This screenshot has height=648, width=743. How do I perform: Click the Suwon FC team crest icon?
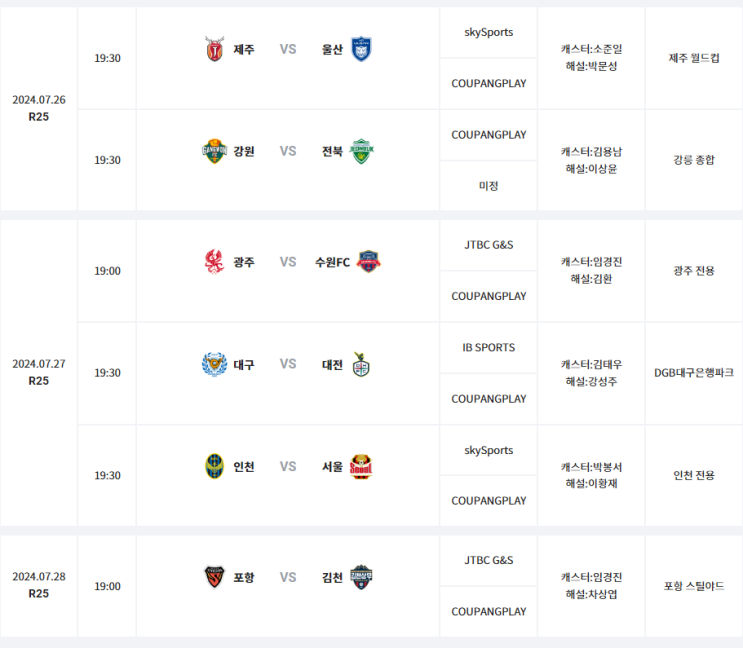(x=368, y=262)
